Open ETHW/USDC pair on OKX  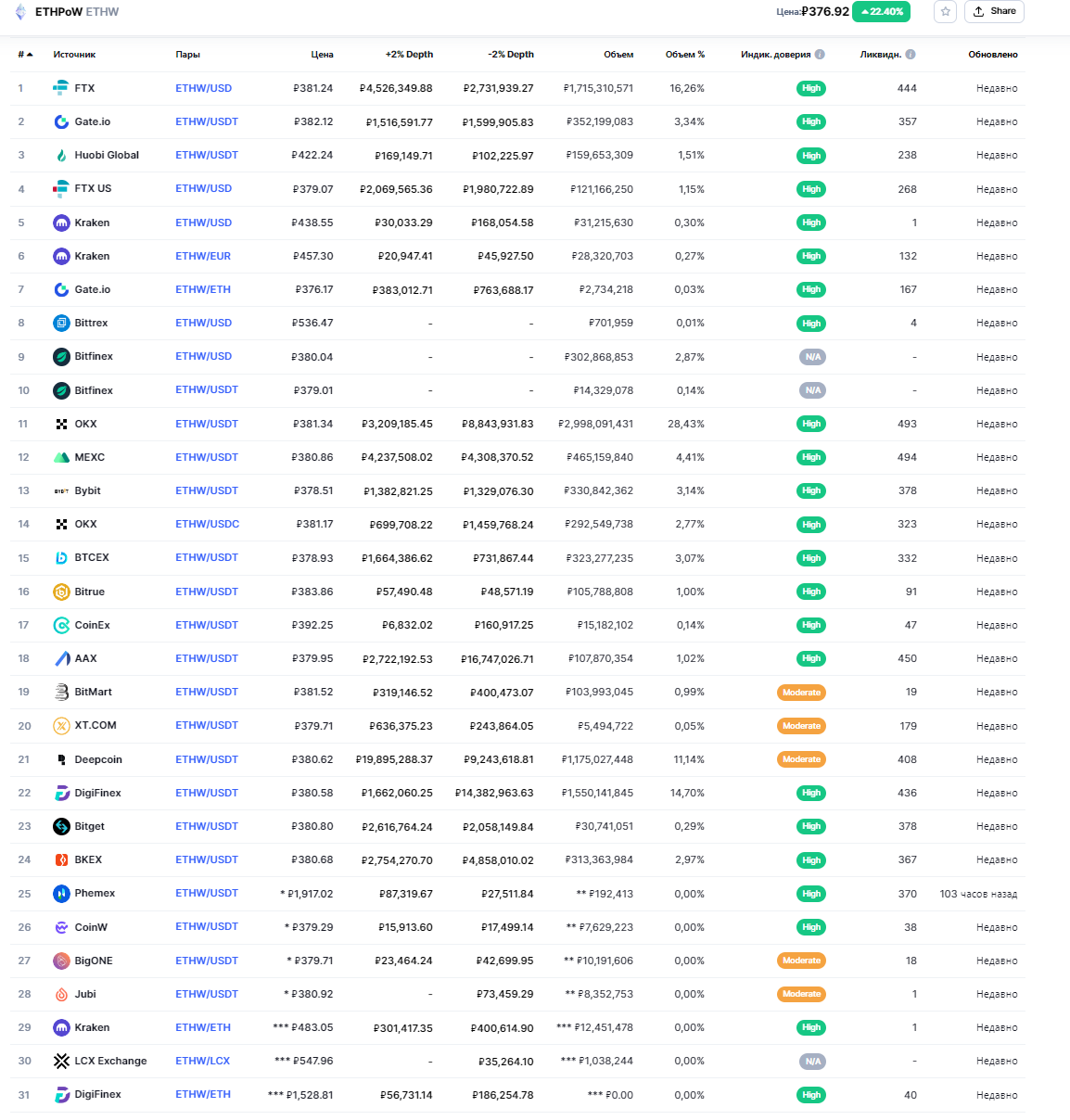208,524
